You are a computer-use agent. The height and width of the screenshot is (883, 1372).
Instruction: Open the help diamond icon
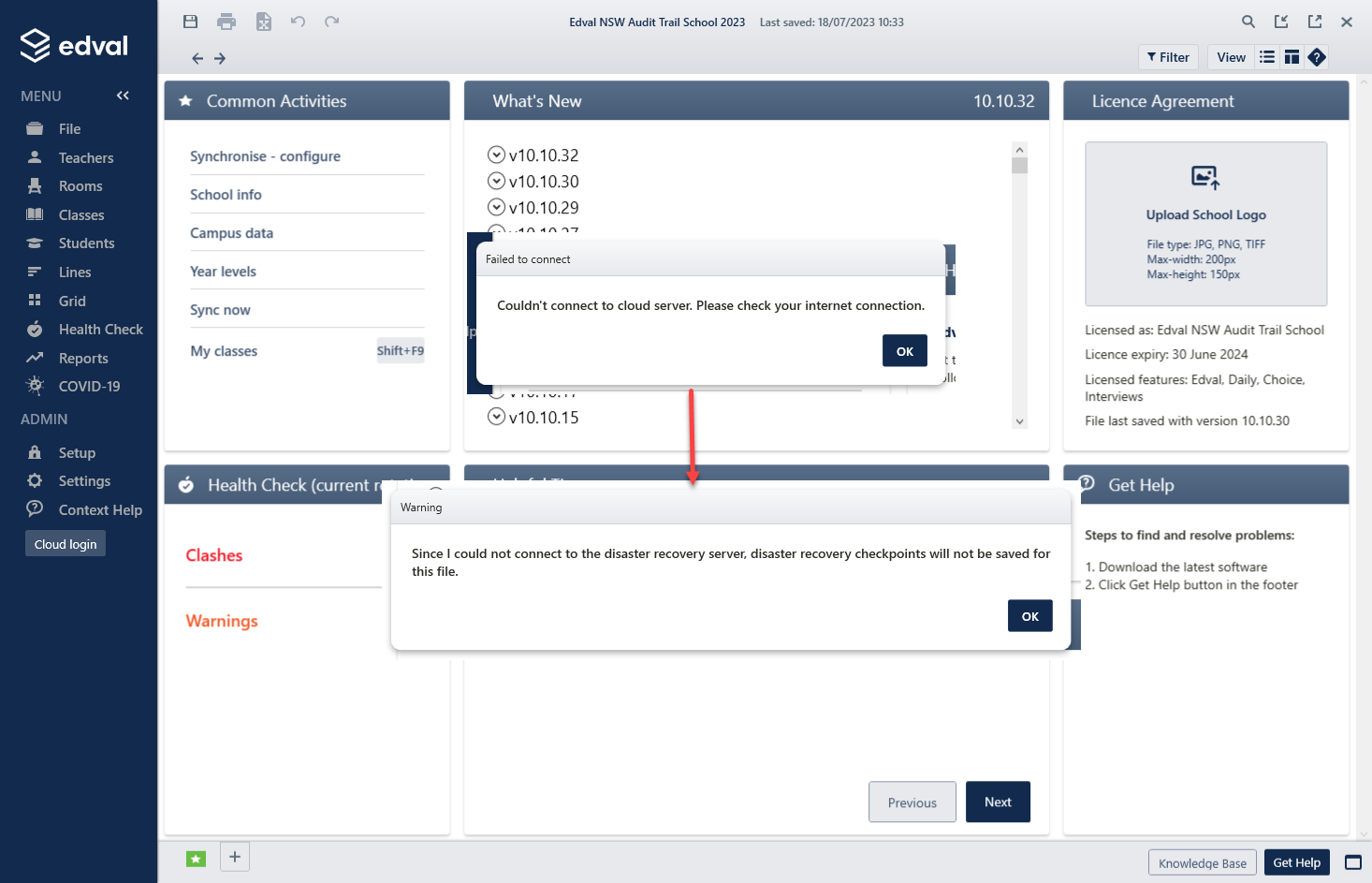point(1317,57)
